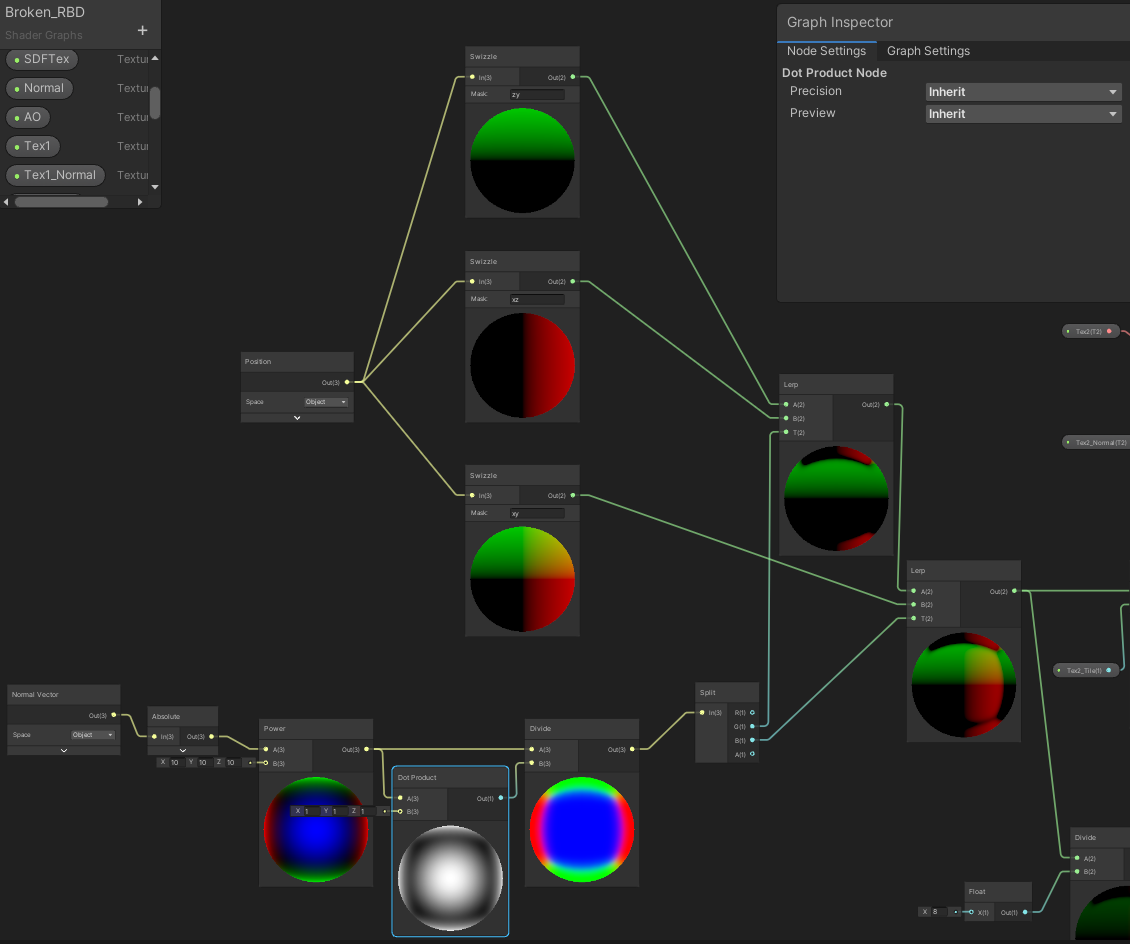Viewport: 1130px width, 944px height.
Task: Select the Tex2_Tile property node
Action: point(1085,670)
